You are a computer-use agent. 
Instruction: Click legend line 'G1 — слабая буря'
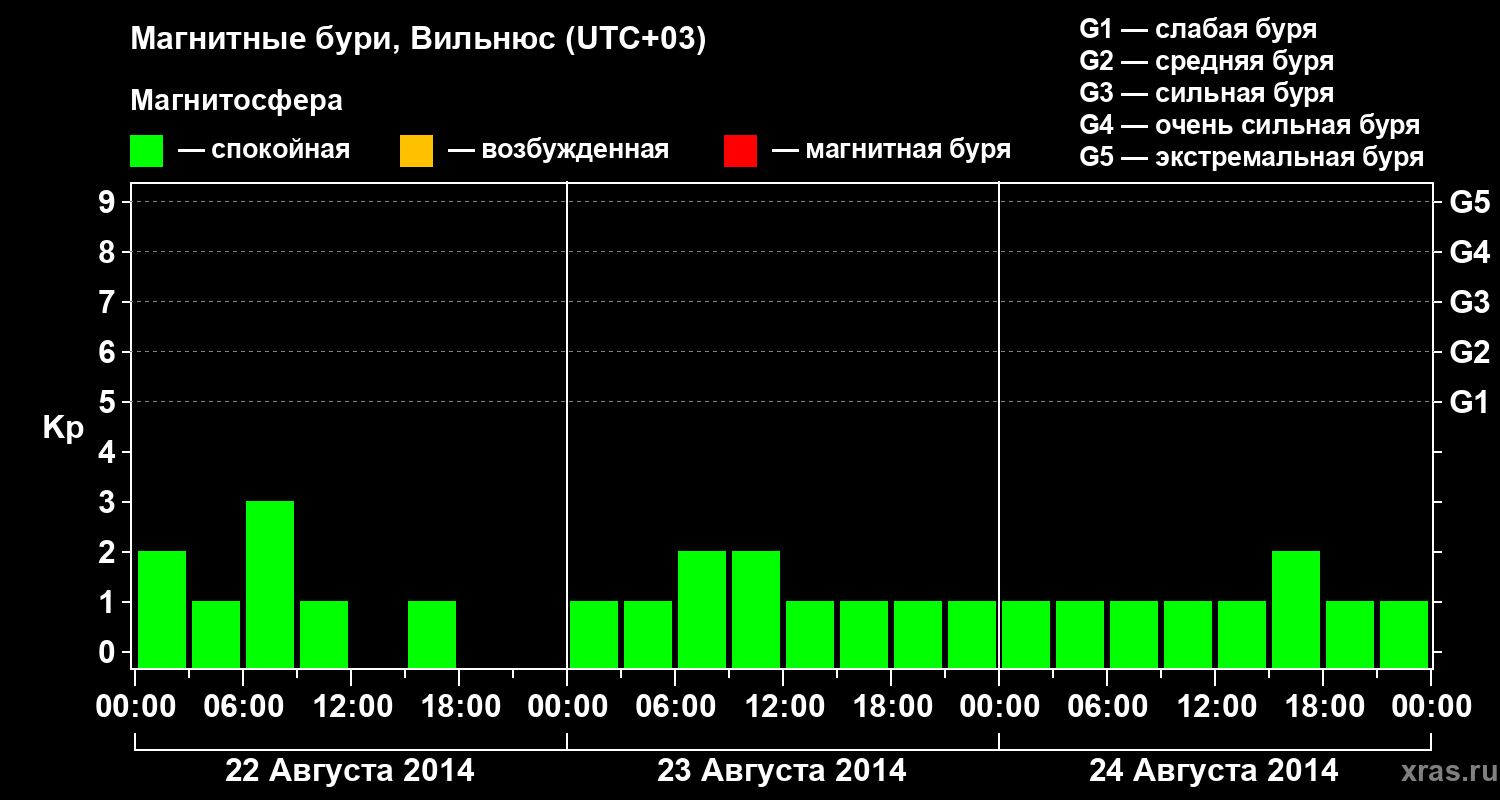tap(1198, 29)
